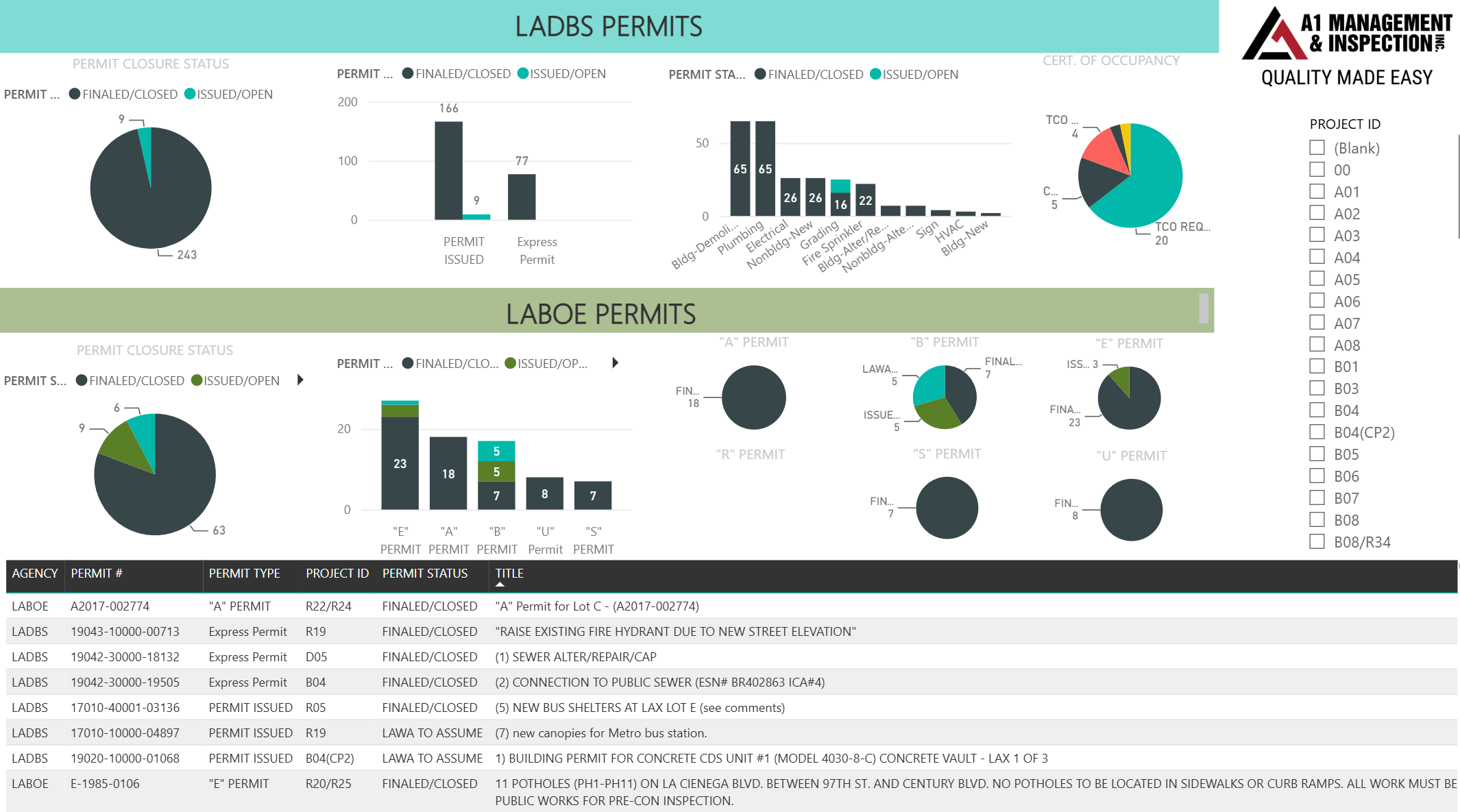Select the Express Permit bar showing 77
Screen dimensions: 1460x812
click(x=522, y=197)
